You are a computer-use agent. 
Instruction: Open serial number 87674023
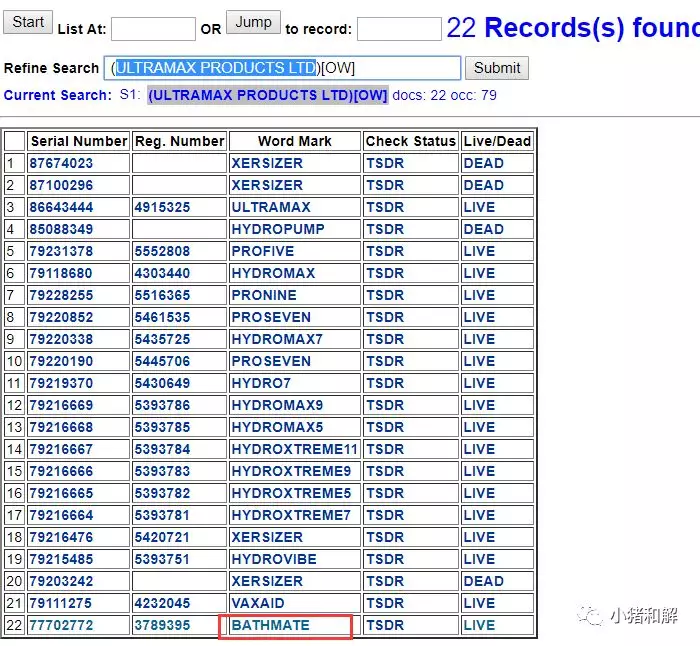(61, 163)
